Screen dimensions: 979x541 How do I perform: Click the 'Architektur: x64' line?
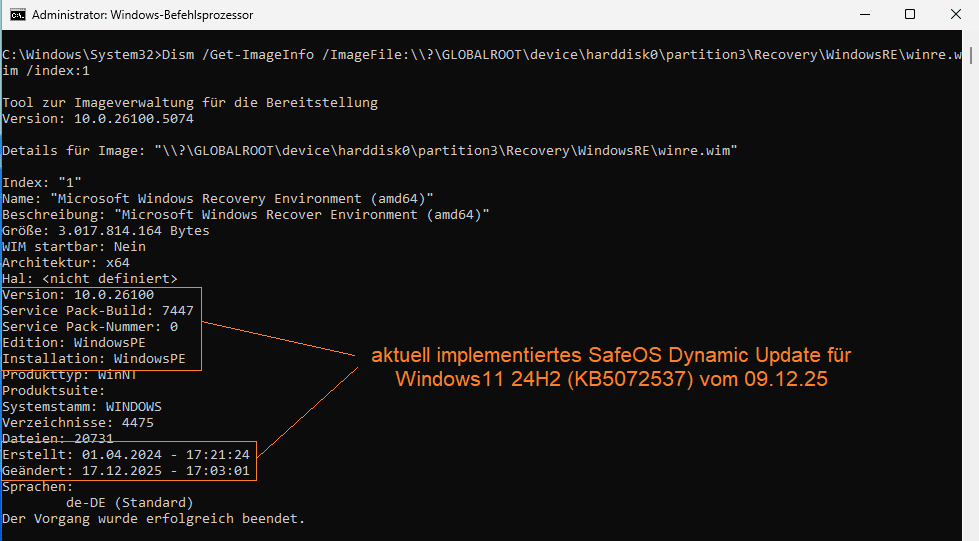[66, 263]
